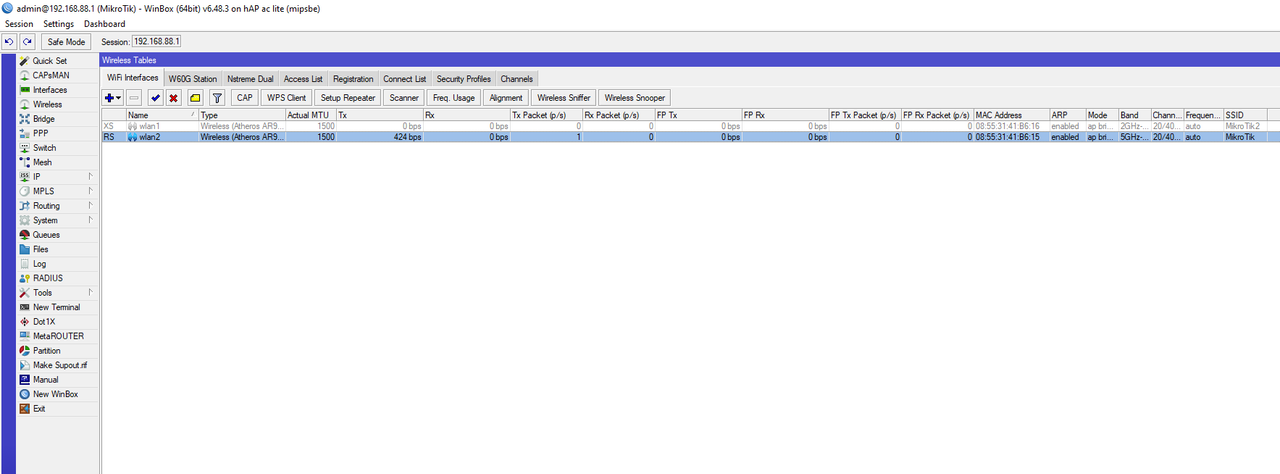The width and height of the screenshot is (1280, 474).
Task: Toggle the Safe Mode button
Action: pos(67,42)
